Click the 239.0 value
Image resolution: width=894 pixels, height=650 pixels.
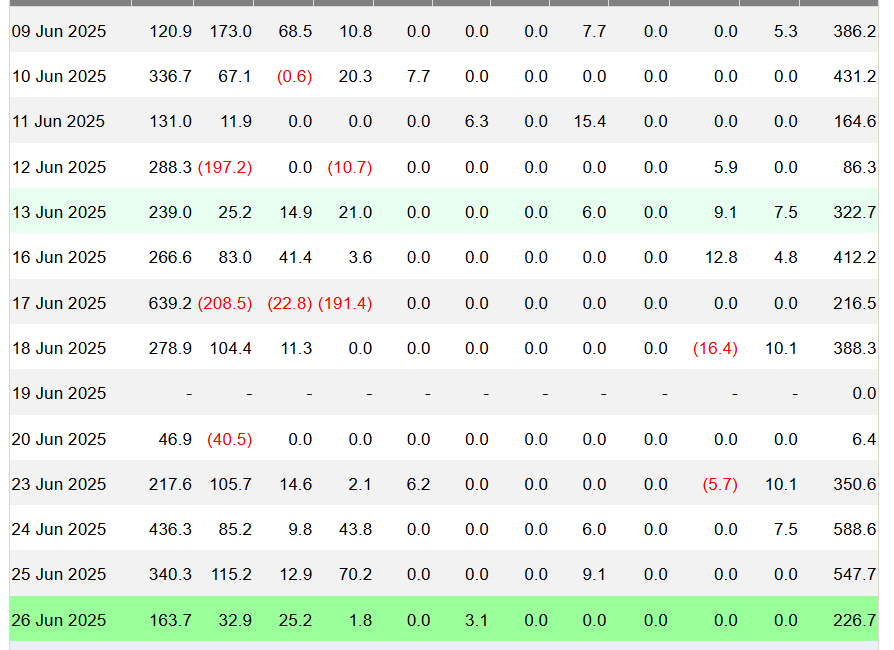click(x=170, y=212)
